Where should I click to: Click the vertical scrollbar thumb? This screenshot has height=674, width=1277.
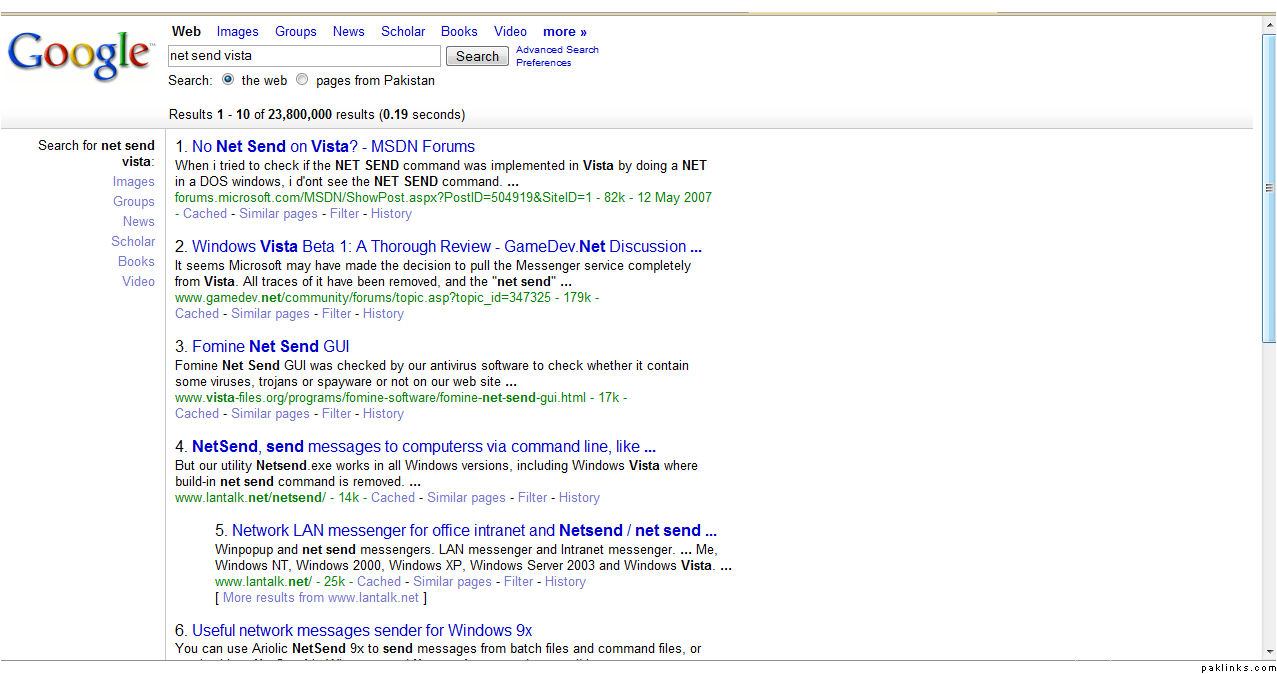(1269, 188)
